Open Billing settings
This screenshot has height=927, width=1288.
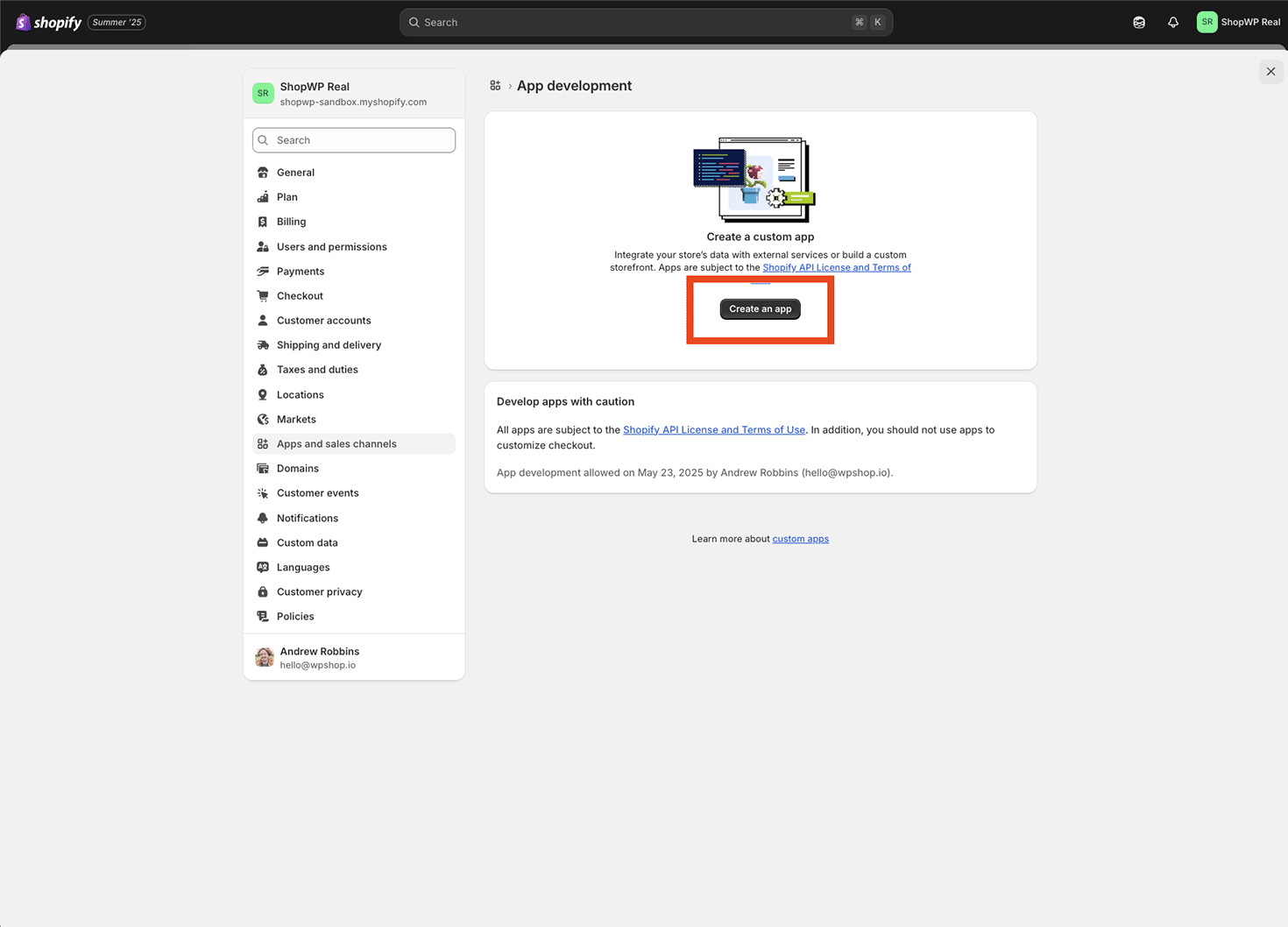(354, 222)
